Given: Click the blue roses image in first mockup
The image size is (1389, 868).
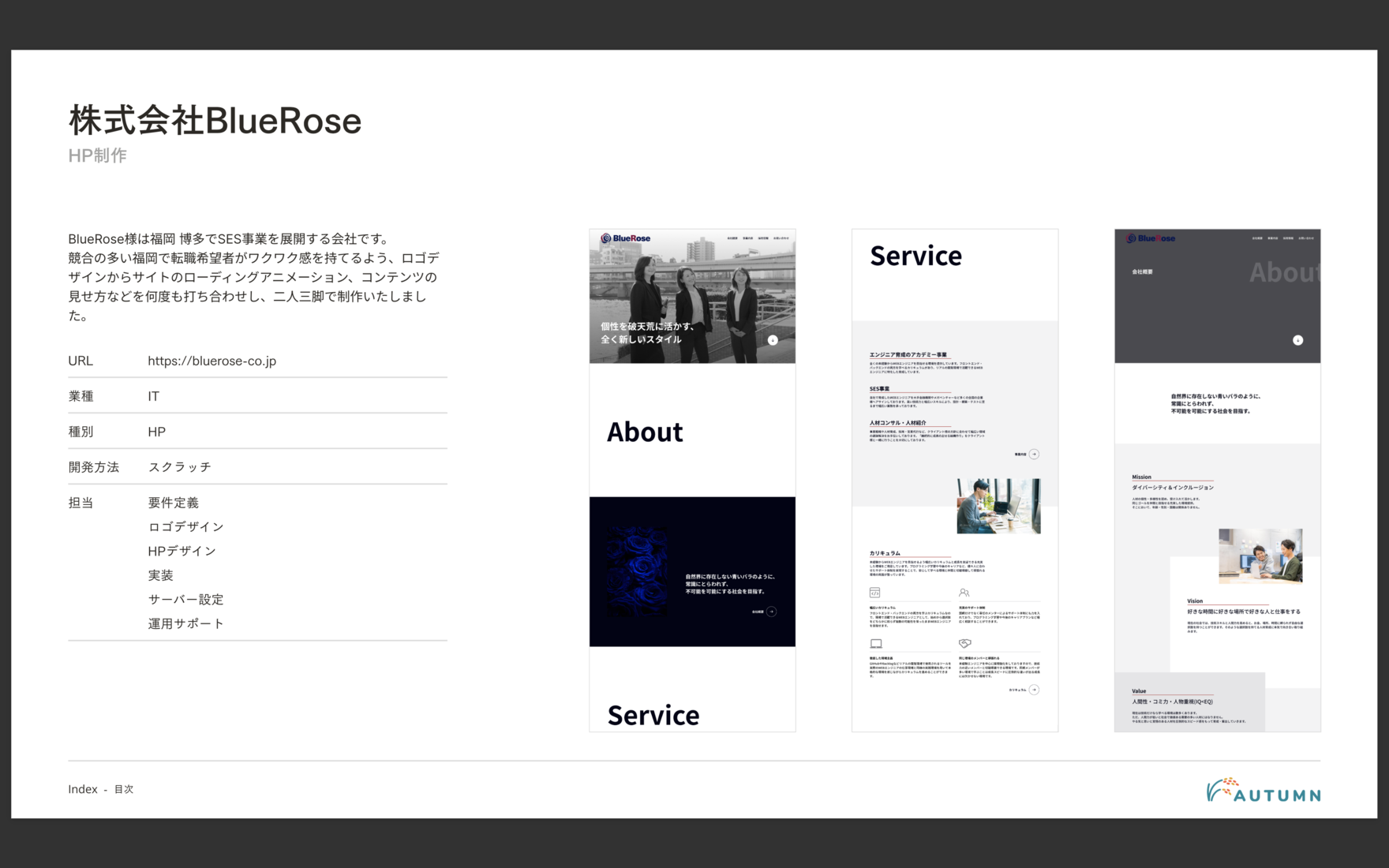Looking at the screenshot, I should coord(638,571).
